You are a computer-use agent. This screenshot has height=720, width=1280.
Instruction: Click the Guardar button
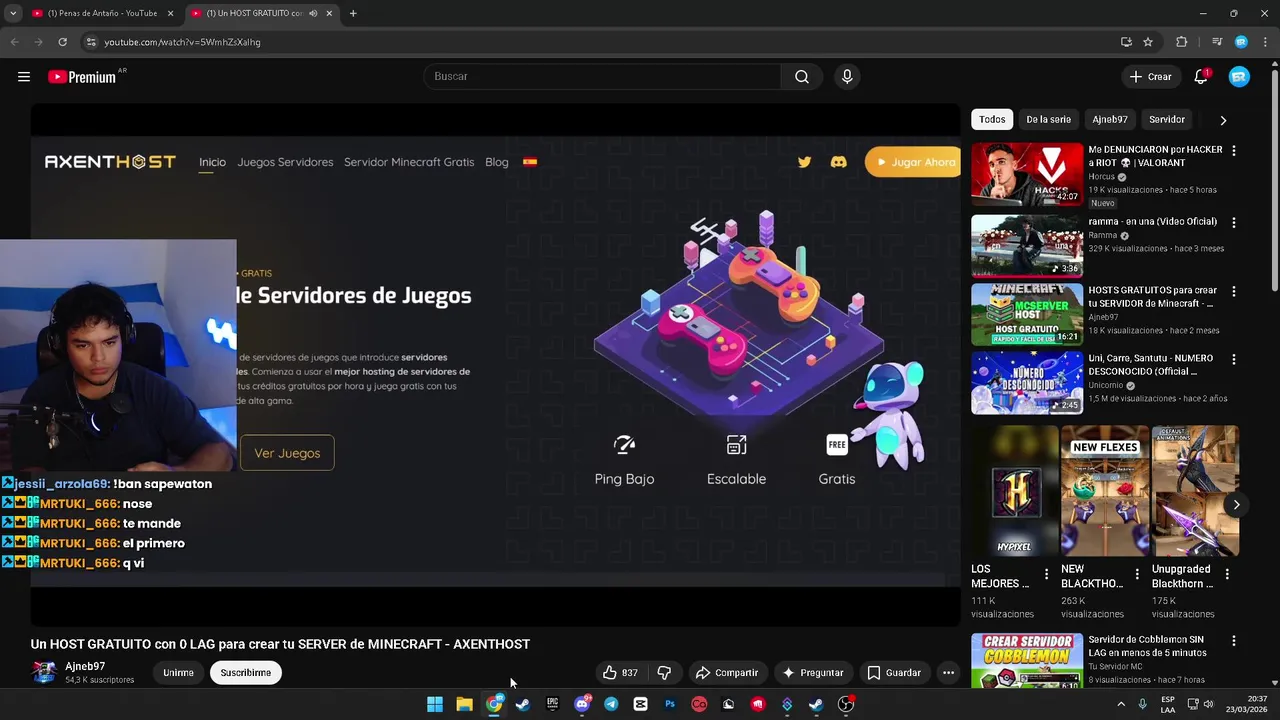894,673
